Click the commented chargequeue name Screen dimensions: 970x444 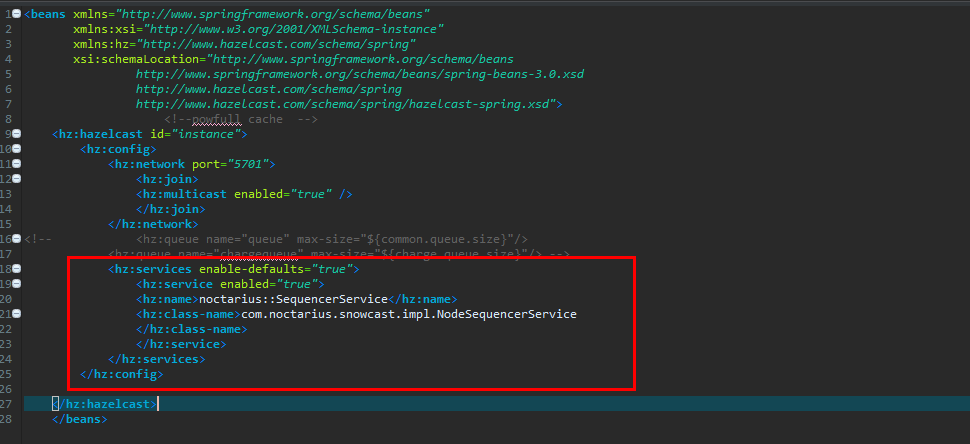coord(259,254)
